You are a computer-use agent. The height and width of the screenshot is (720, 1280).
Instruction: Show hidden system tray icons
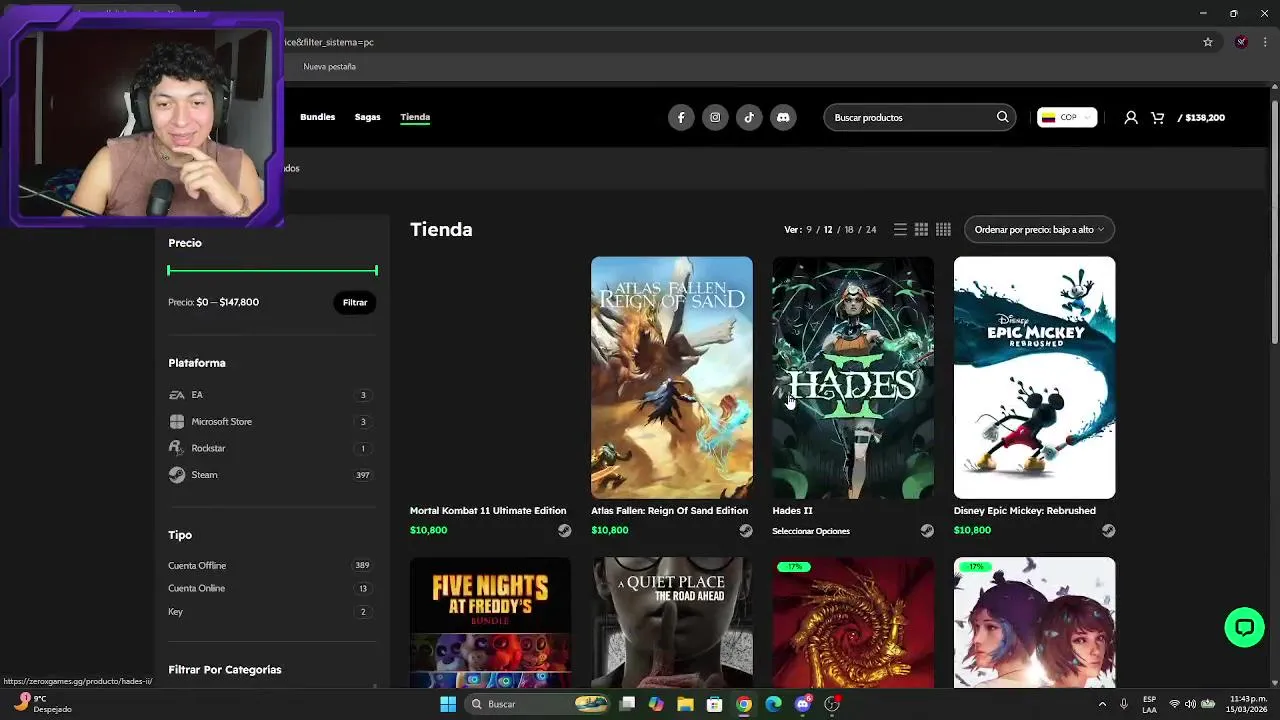point(1102,704)
